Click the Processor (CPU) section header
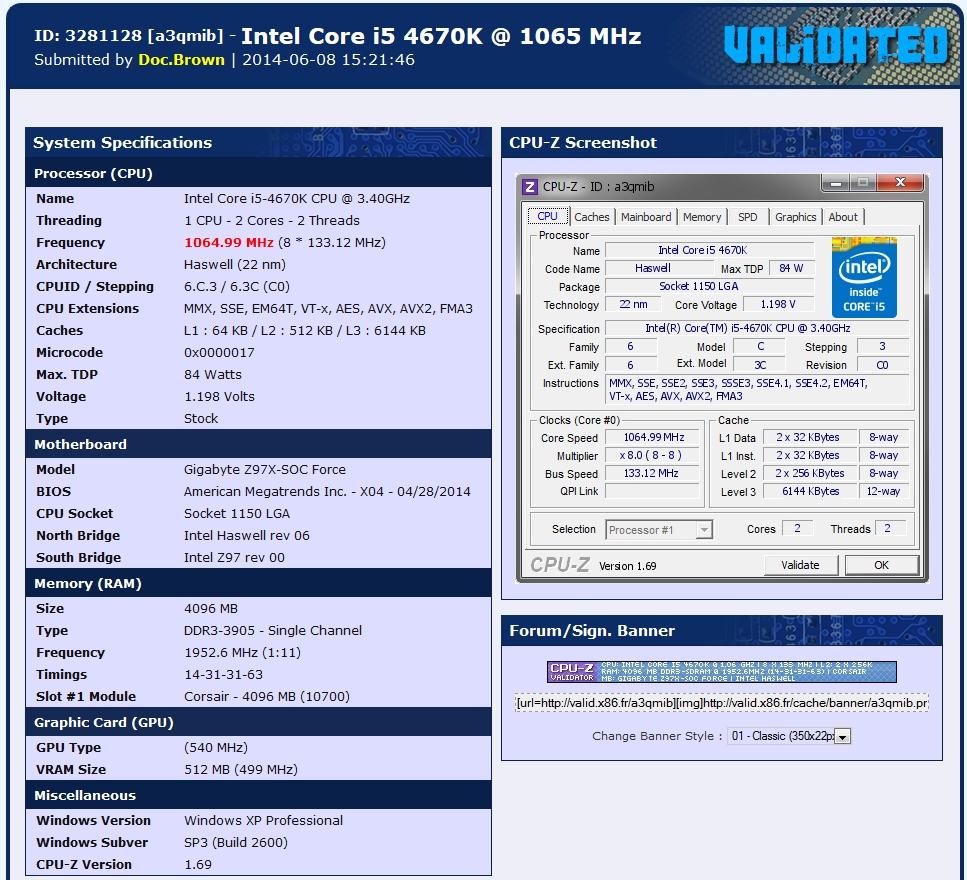Image resolution: width=967 pixels, height=880 pixels. click(258, 173)
